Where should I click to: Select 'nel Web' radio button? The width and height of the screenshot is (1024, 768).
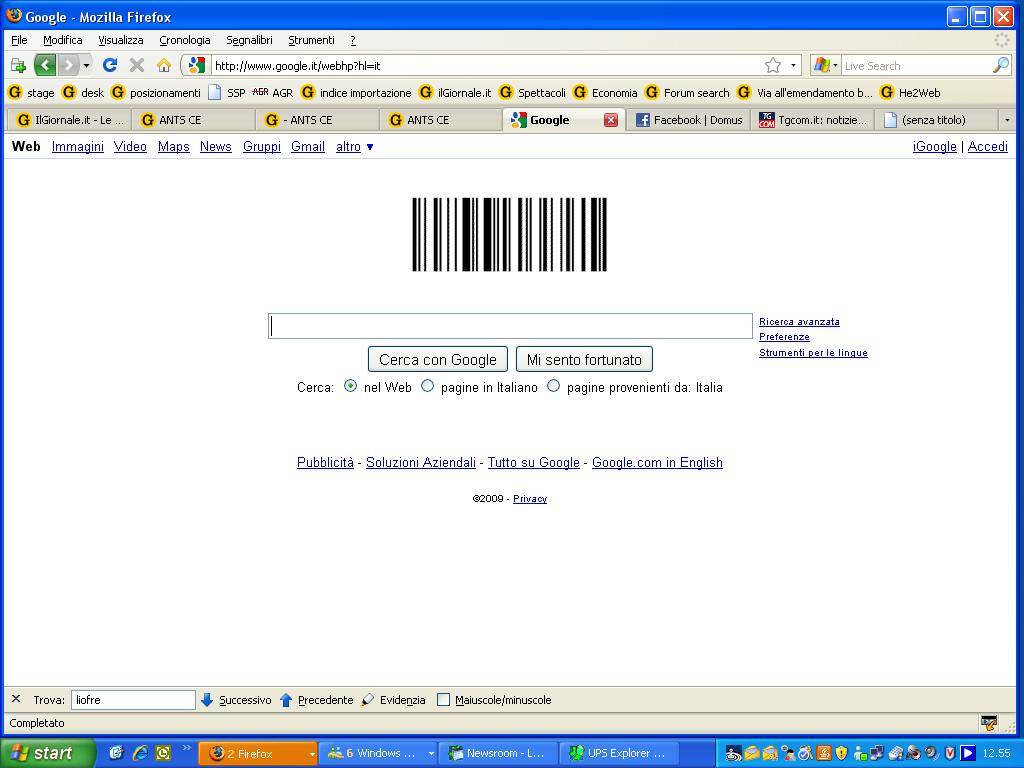coord(351,386)
